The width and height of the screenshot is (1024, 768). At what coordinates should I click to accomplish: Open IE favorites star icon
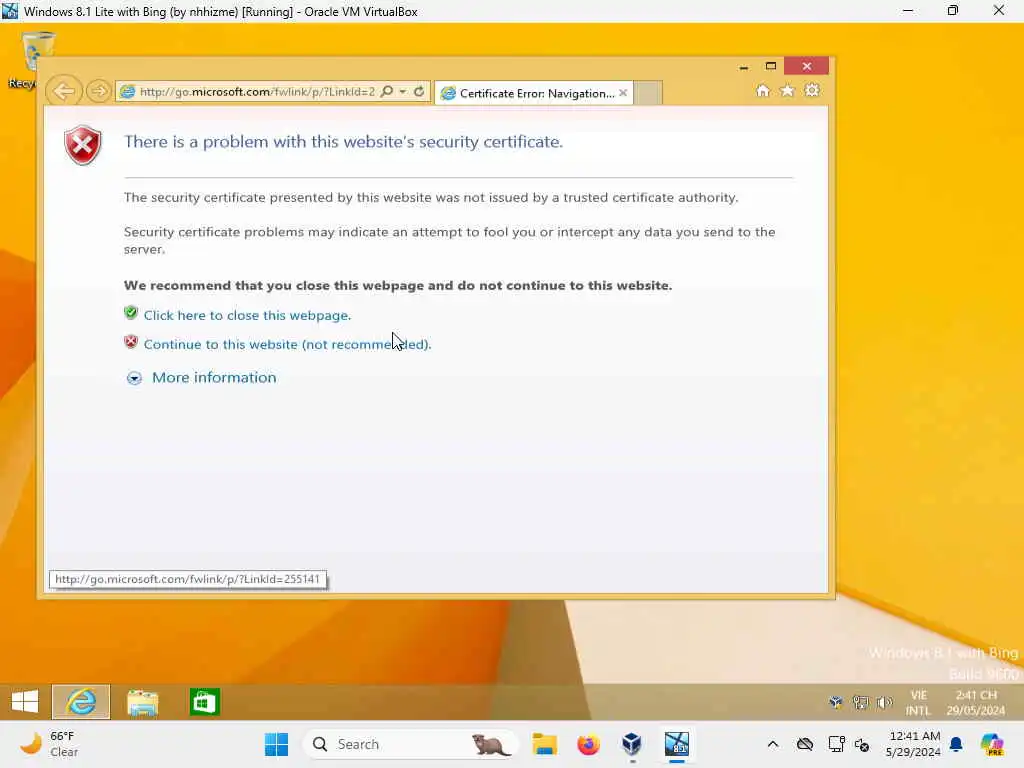pyautogui.click(x=788, y=91)
